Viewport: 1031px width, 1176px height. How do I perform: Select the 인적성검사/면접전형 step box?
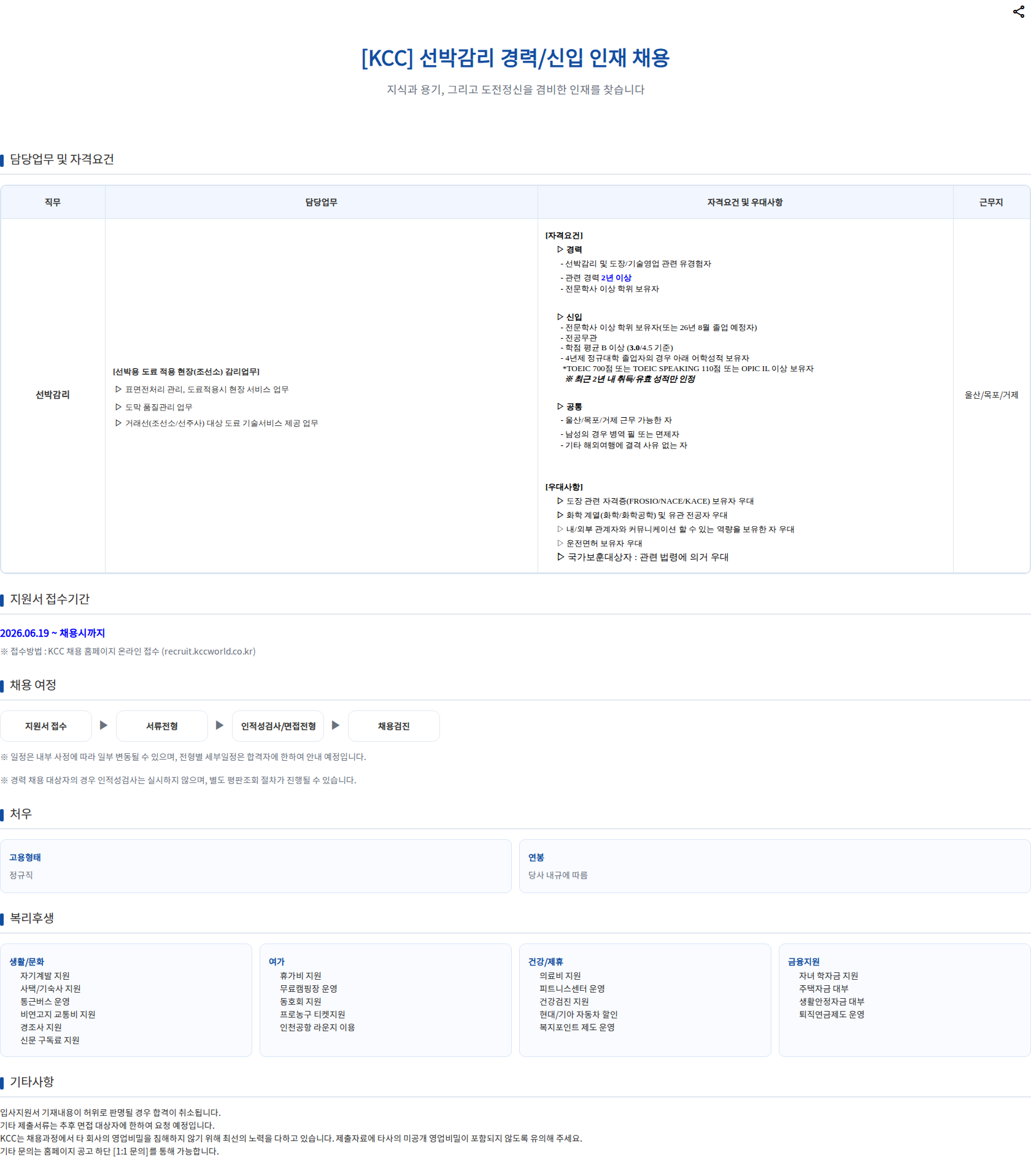pos(278,726)
